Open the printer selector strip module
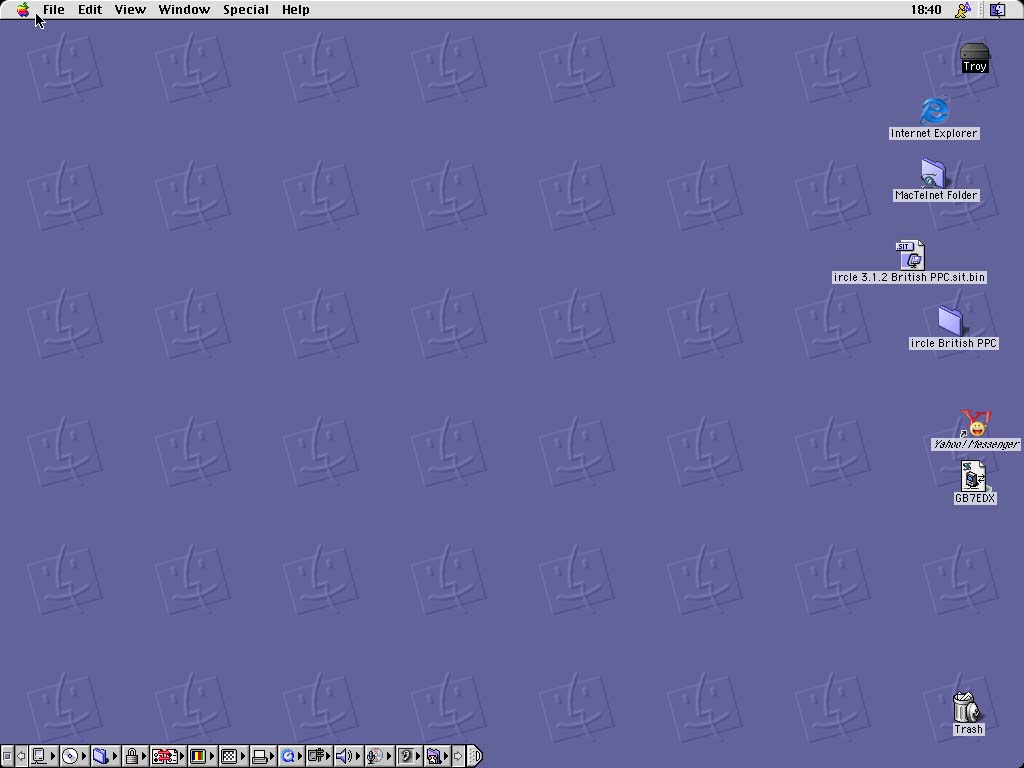This screenshot has height=768, width=1024. 263,756
